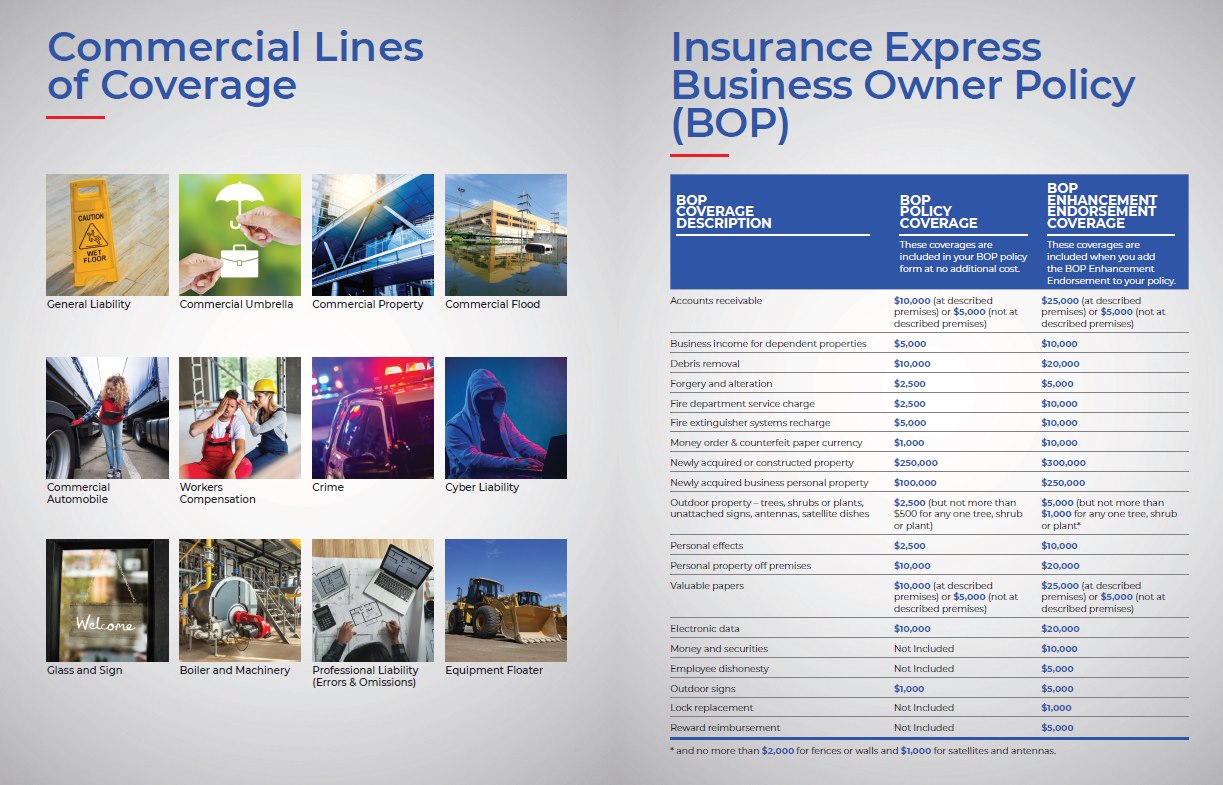
Task: Click enhancement $20,000 in Electronic data row
Action: click(x=1060, y=629)
